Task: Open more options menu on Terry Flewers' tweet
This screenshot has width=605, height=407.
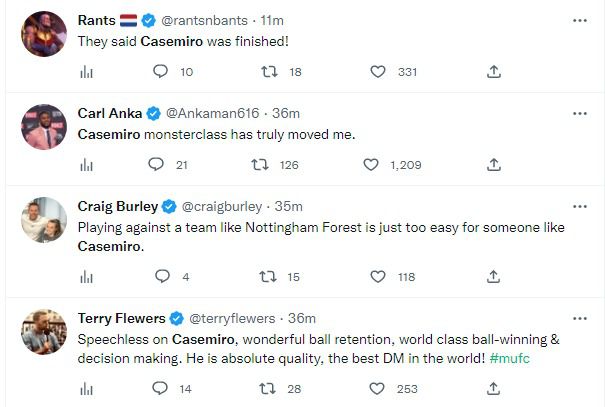Action: coord(579,318)
